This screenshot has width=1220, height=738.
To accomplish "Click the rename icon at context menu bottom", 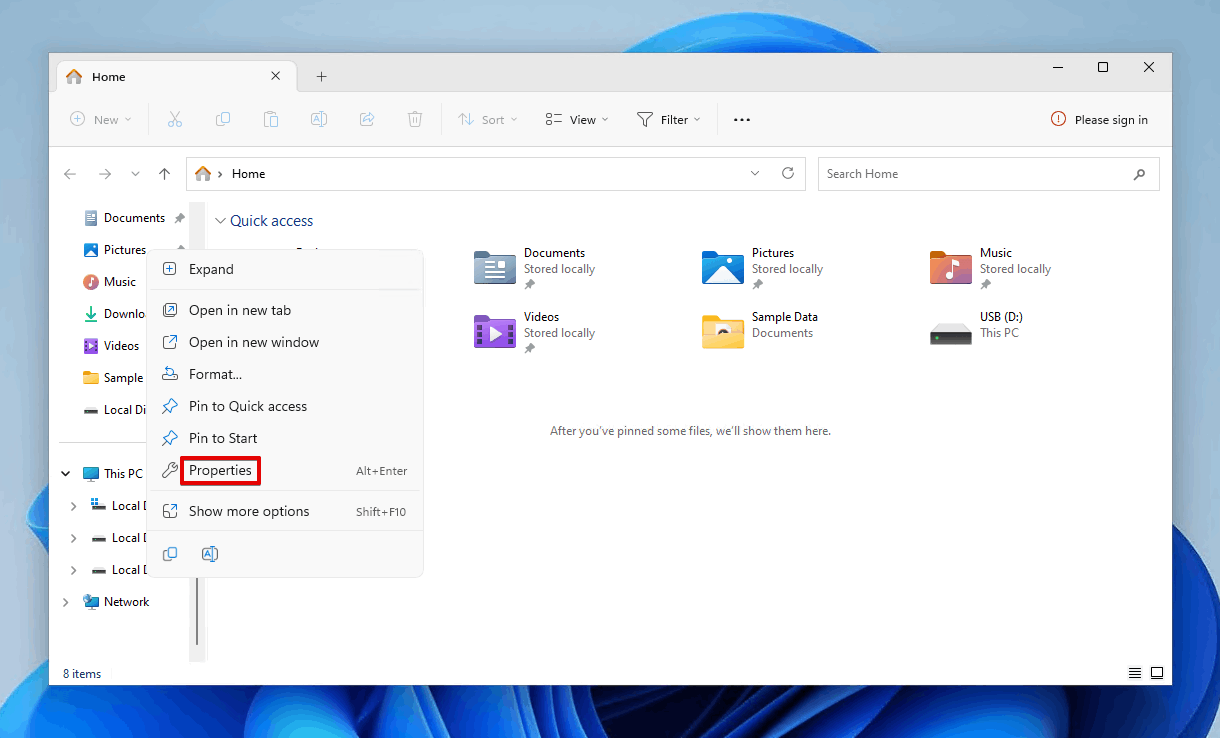I will [210, 554].
